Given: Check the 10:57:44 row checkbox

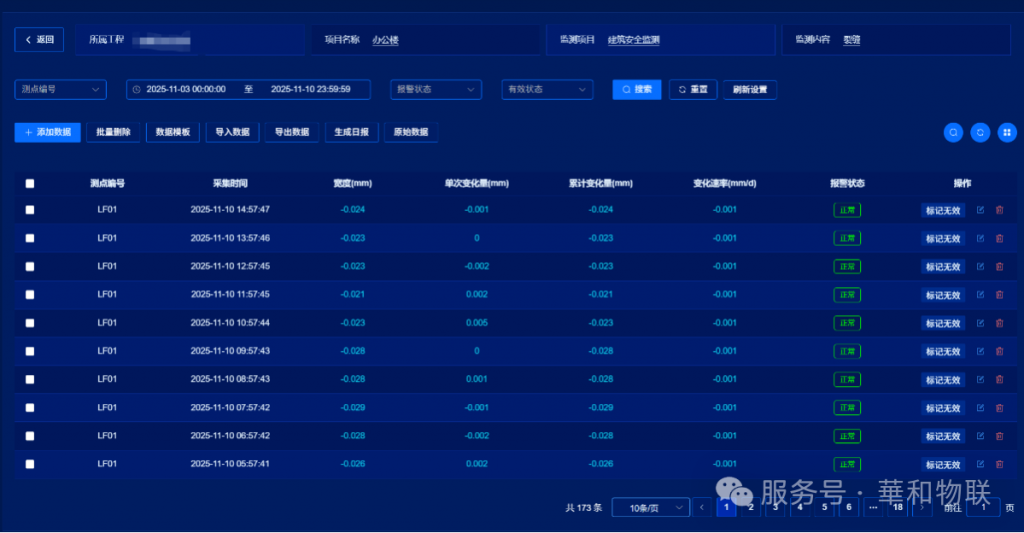Looking at the screenshot, I should 29,323.
